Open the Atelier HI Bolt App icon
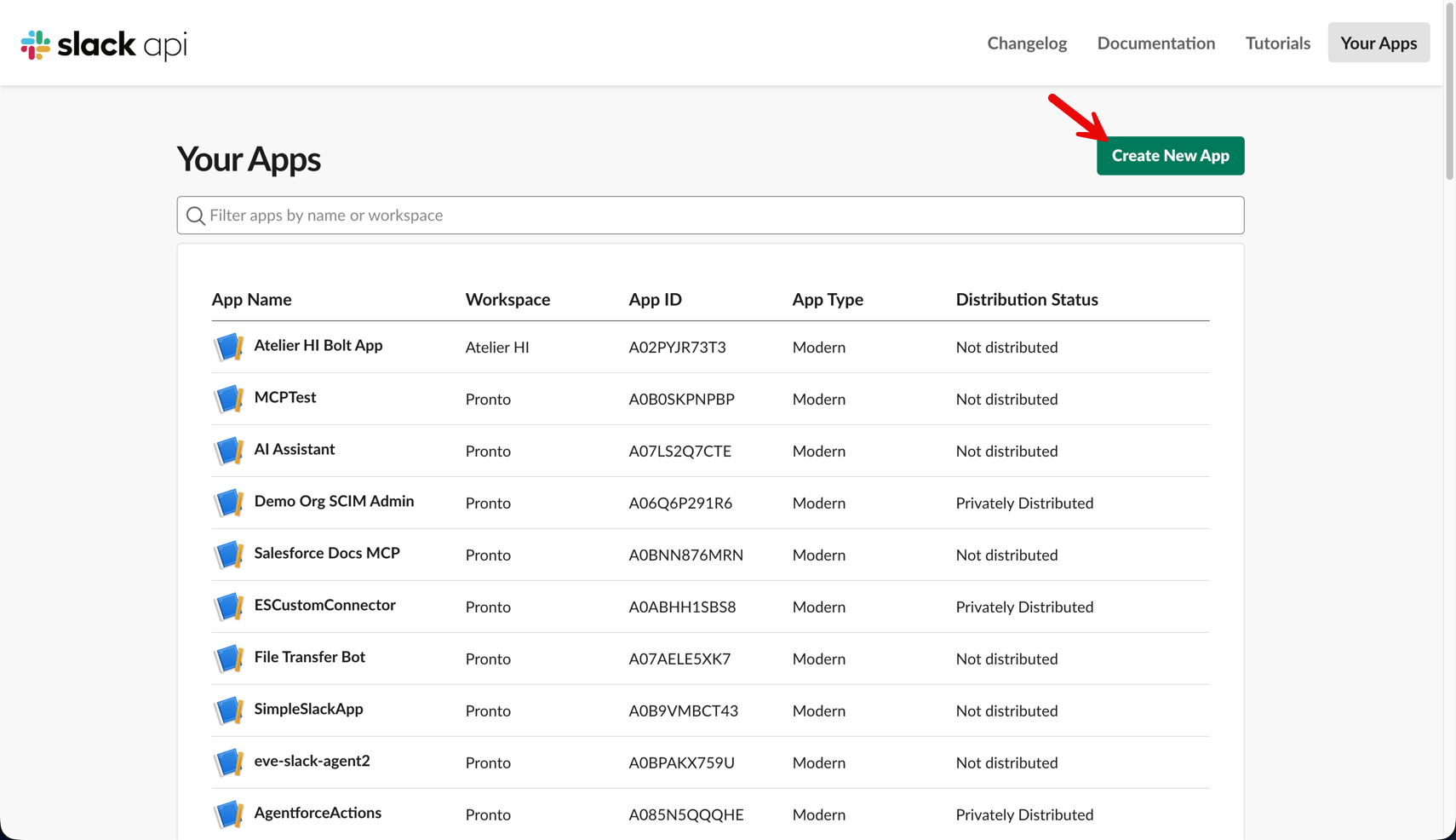Screen dimensions: 1456x840 228,347
